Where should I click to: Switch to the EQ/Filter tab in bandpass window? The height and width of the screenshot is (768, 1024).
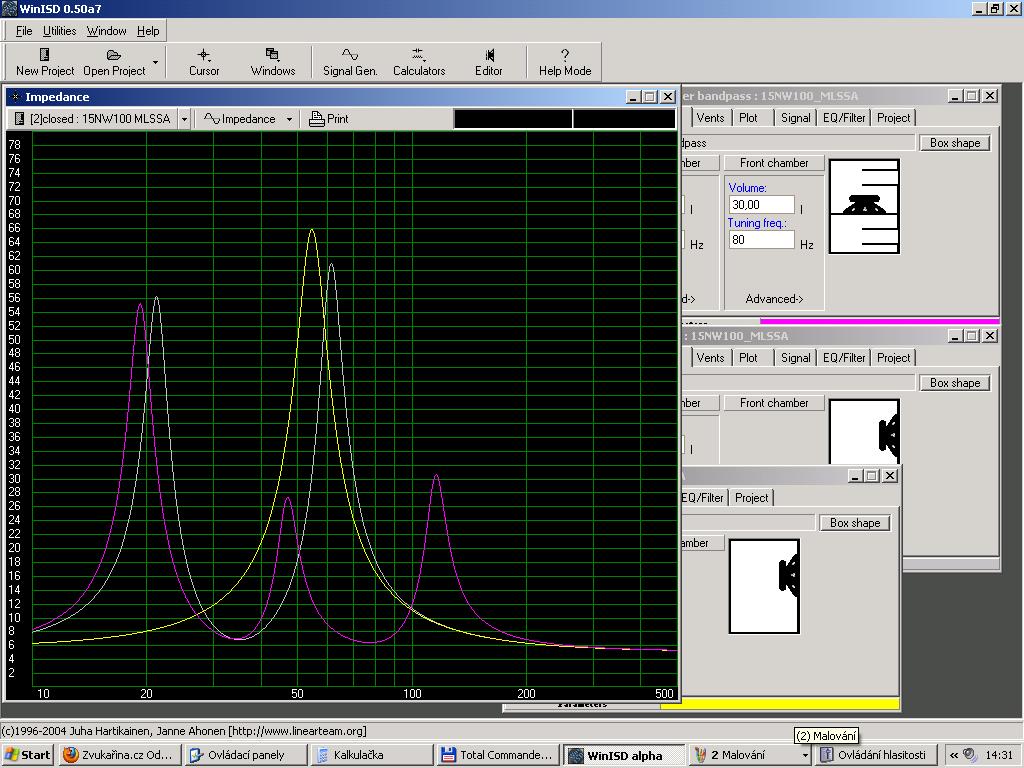coord(843,118)
